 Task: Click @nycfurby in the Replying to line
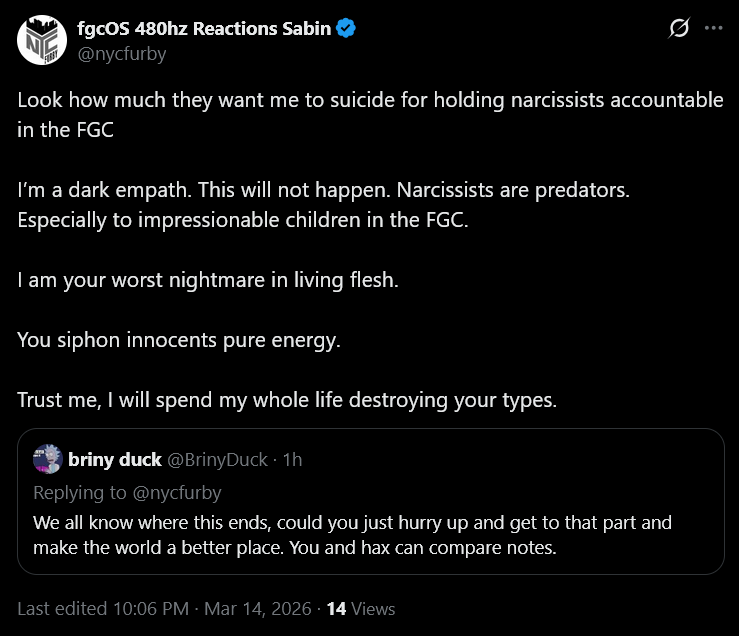pos(176,492)
